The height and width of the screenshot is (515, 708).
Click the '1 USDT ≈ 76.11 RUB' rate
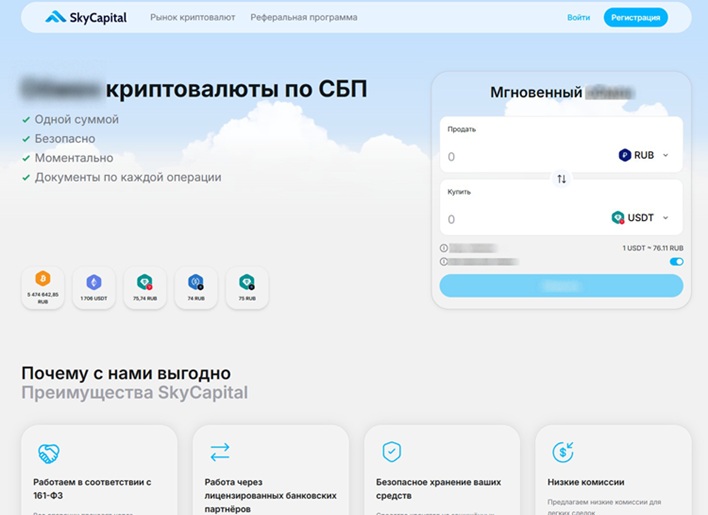tap(652, 248)
